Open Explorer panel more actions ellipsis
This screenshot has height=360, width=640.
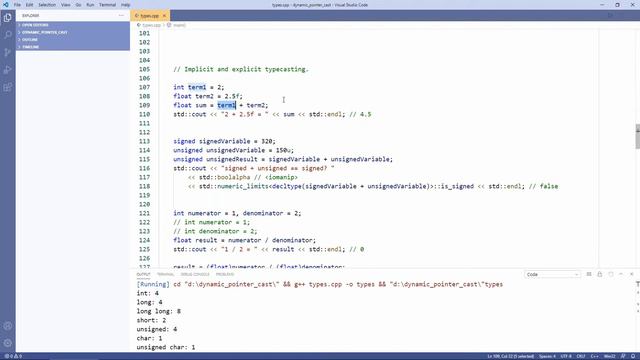coord(121,16)
